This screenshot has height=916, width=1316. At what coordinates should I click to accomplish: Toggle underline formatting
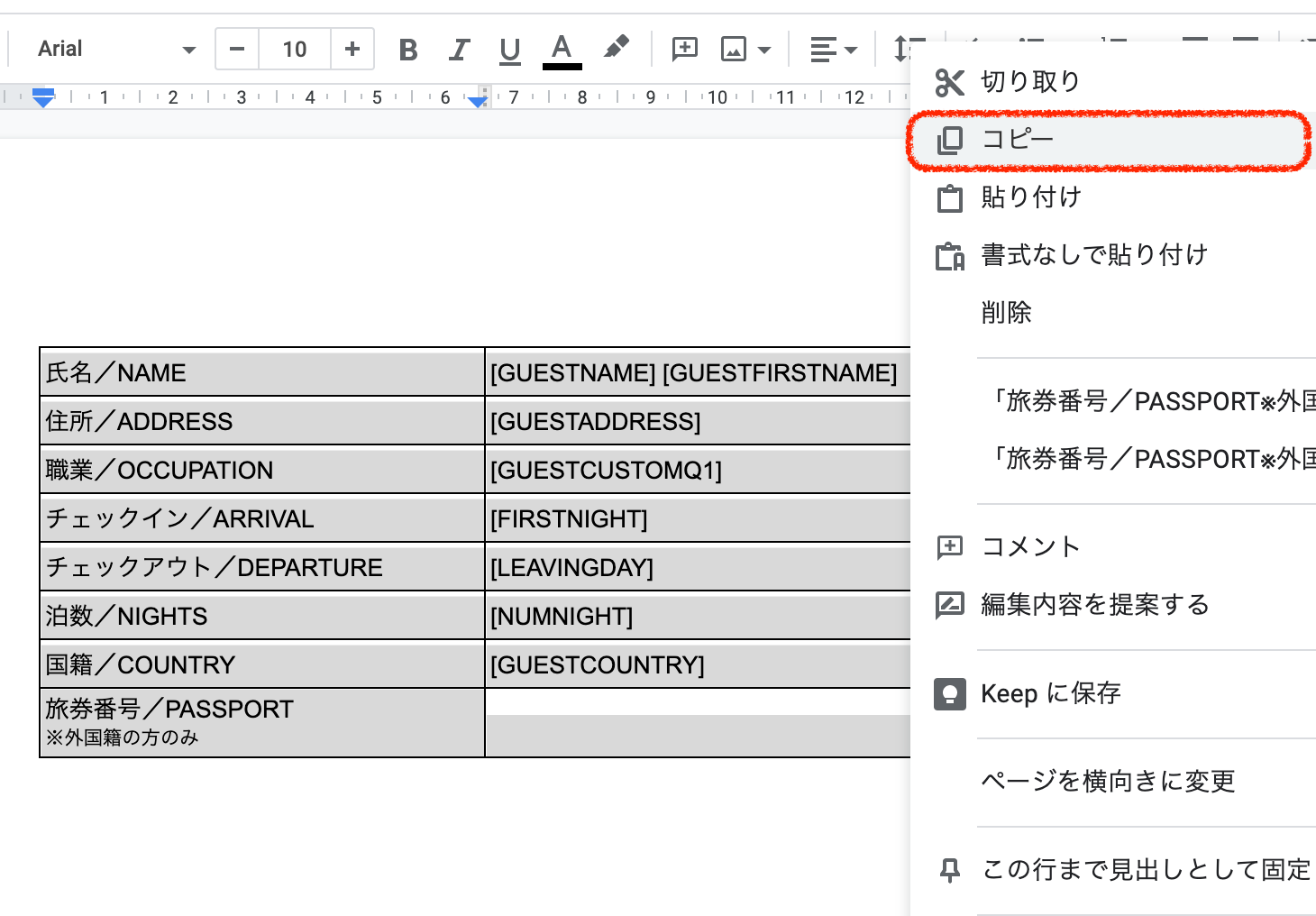(510, 50)
